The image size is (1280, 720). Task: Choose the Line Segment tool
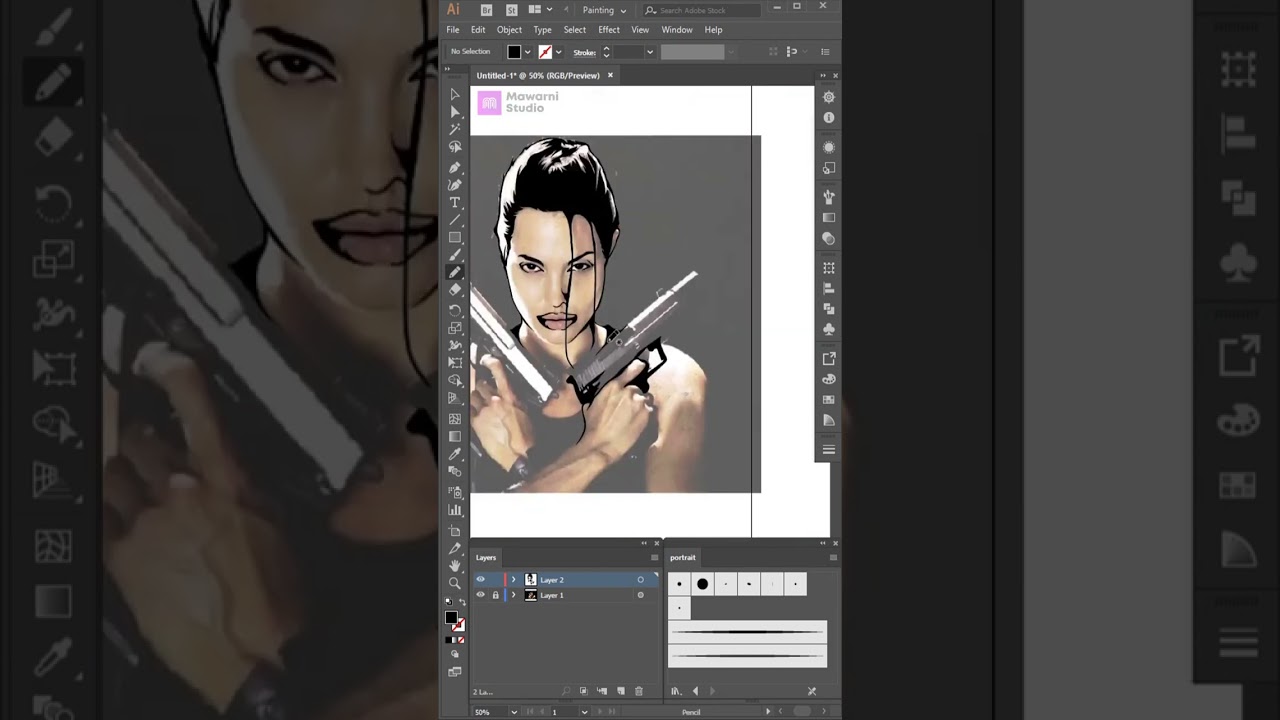click(455, 220)
